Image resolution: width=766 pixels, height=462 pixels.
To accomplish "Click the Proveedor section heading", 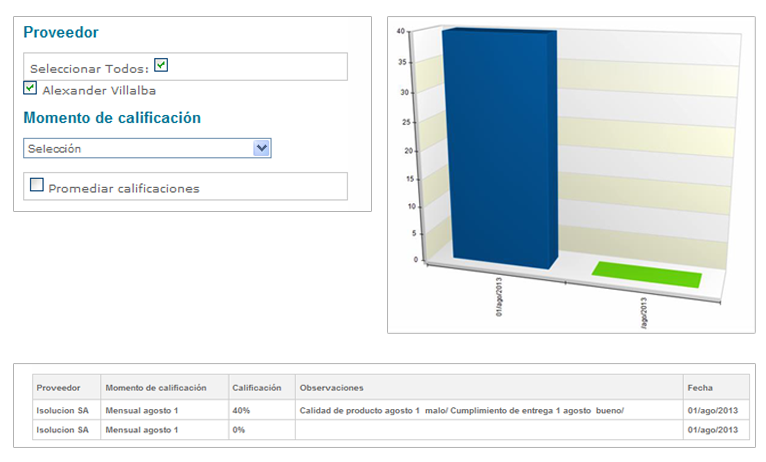I will click(61, 33).
